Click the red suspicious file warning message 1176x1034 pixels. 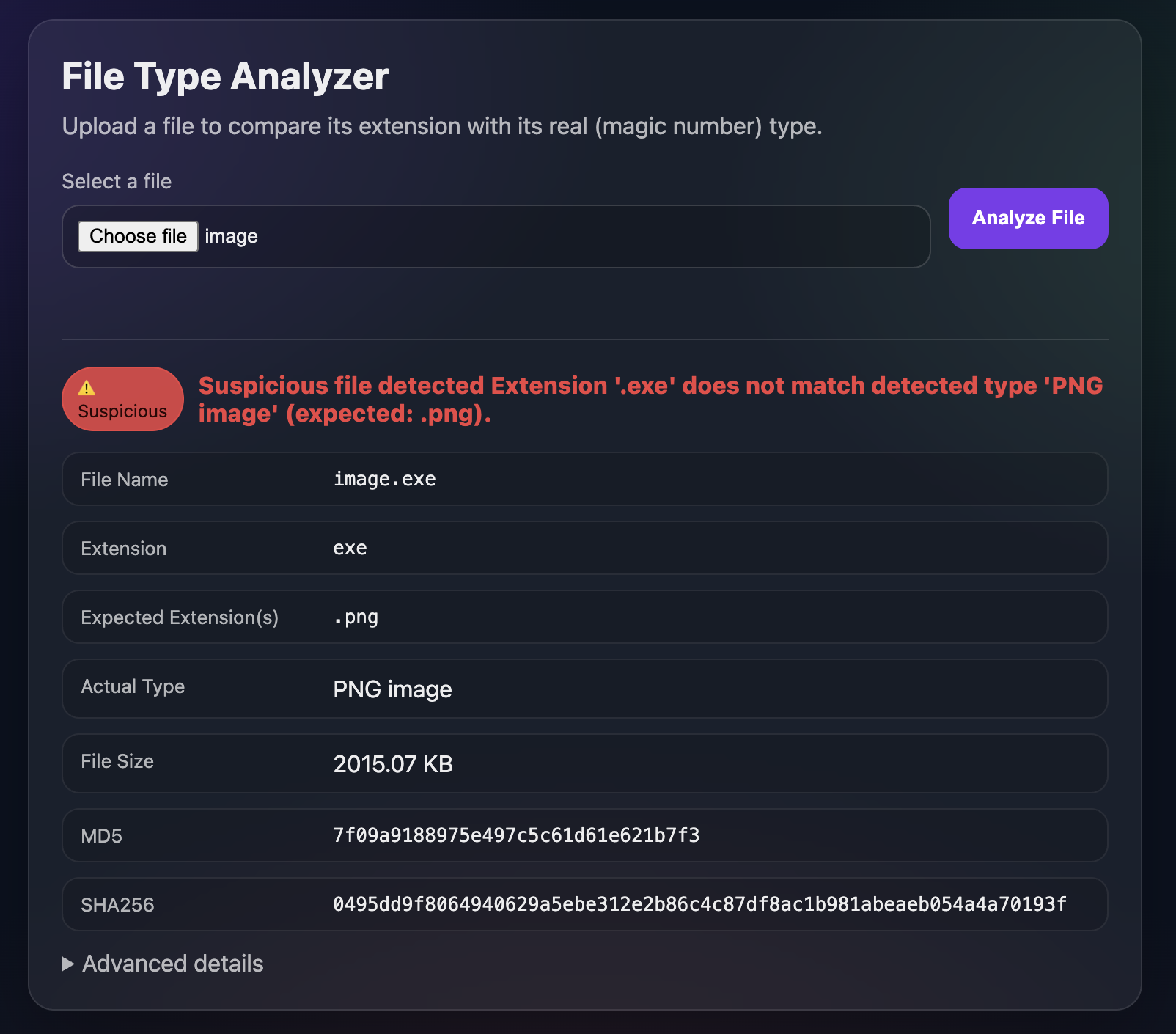point(650,399)
